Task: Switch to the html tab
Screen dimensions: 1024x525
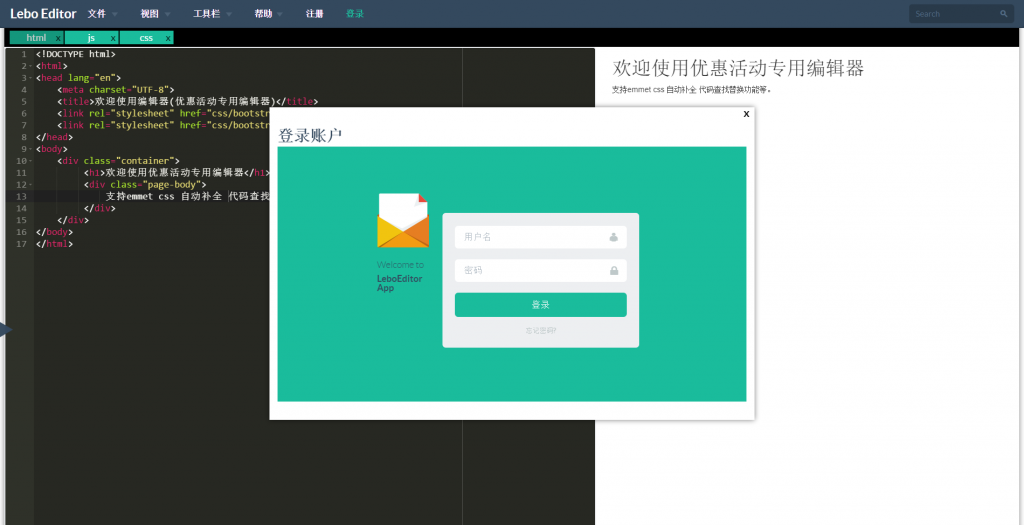Action: click(36, 38)
